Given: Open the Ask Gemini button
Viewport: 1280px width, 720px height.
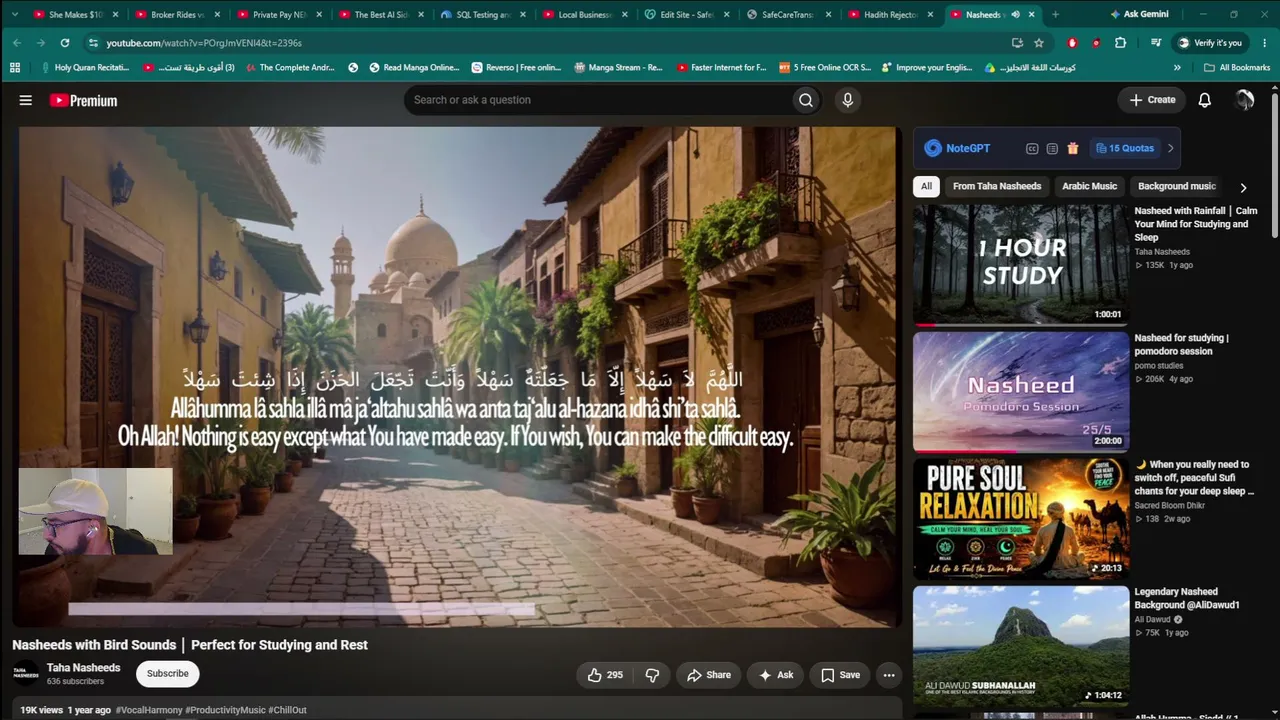Looking at the screenshot, I should click(1139, 15).
